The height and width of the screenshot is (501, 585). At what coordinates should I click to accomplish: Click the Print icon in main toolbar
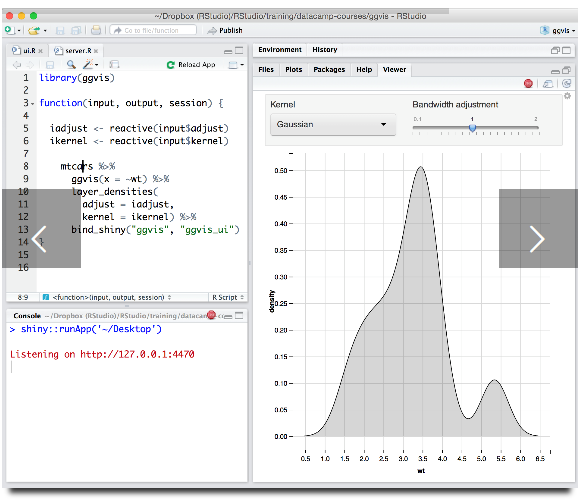click(x=96, y=30)
